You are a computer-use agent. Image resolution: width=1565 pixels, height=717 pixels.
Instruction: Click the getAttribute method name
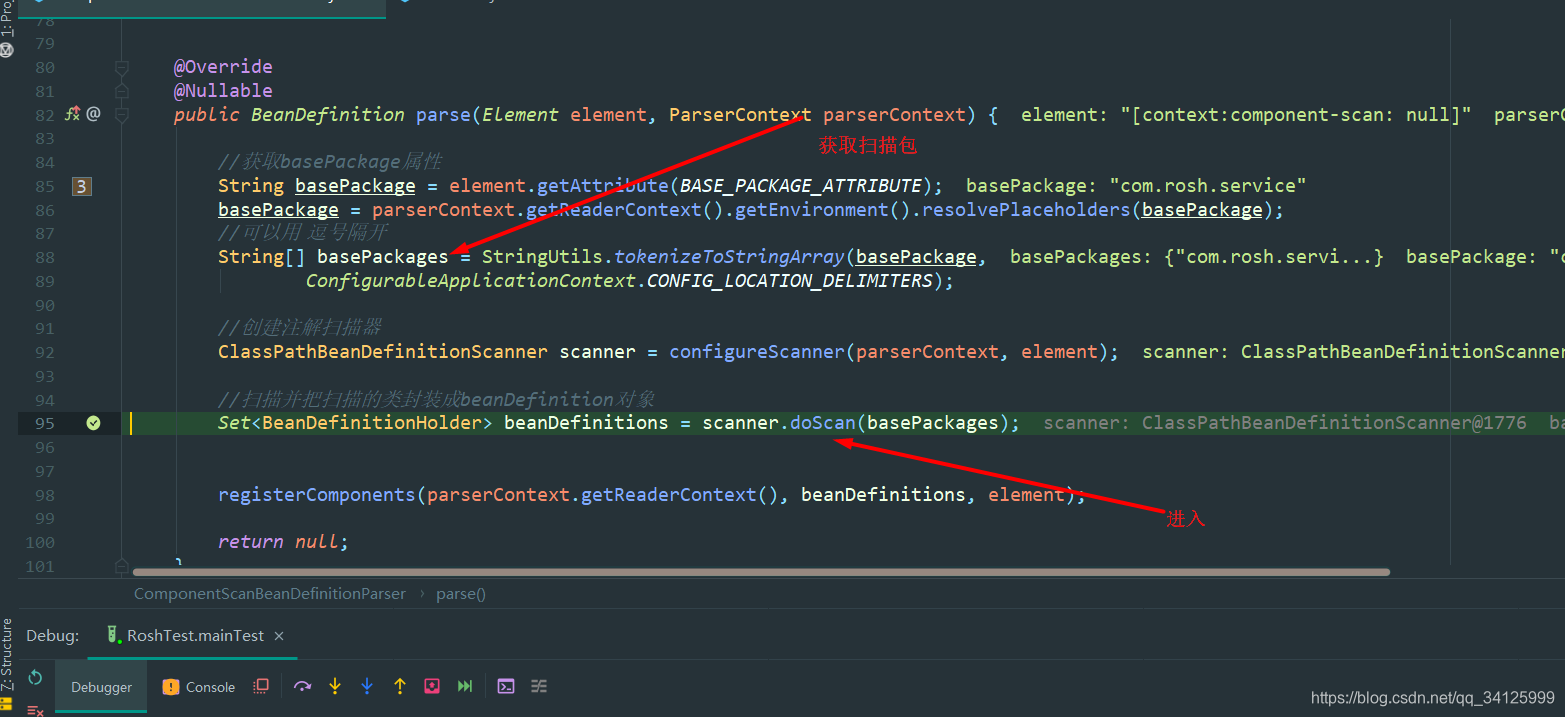[603, 186]
